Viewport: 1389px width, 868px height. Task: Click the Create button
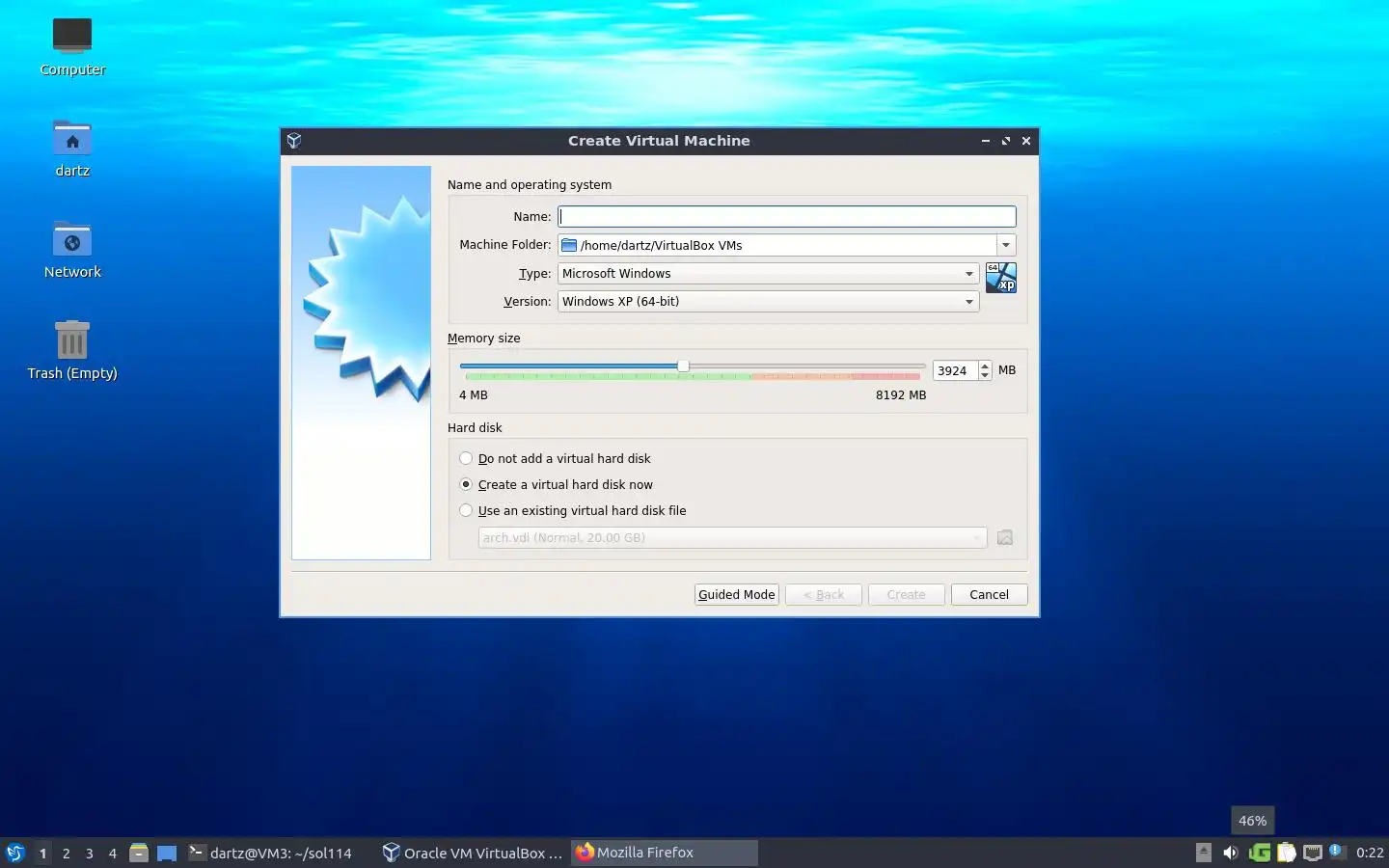pos(906,595)
